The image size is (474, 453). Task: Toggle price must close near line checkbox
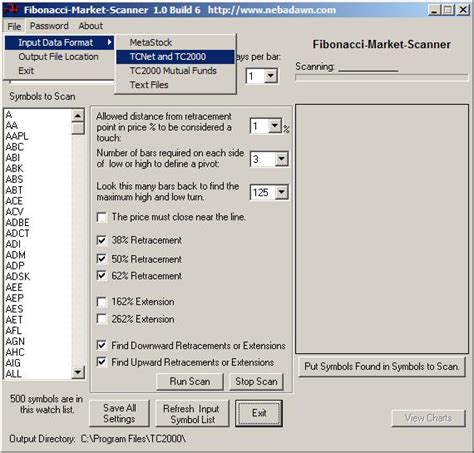pyautogui.click(x=102, y=217)
